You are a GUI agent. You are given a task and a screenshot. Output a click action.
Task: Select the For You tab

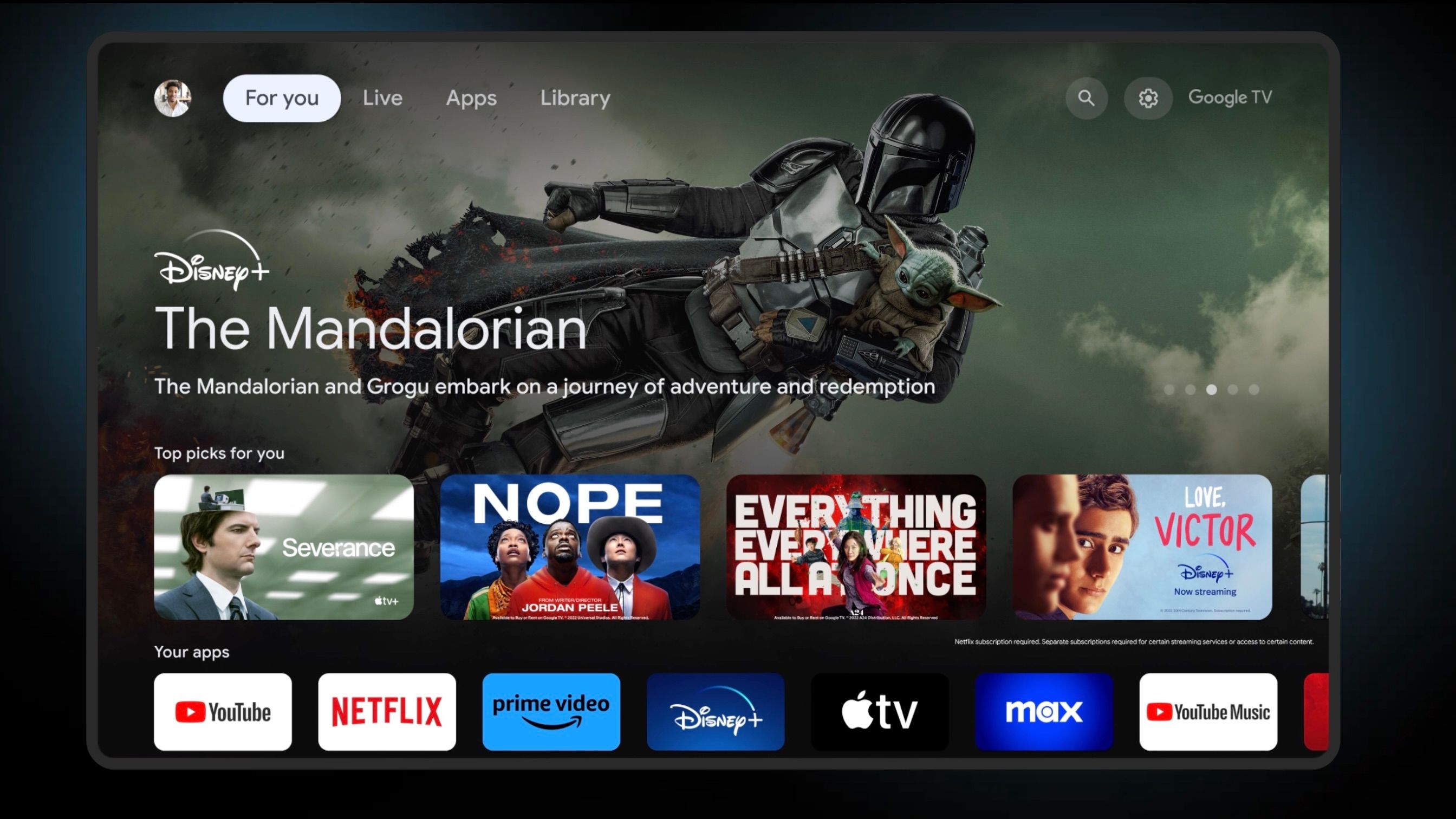[280, 97]
